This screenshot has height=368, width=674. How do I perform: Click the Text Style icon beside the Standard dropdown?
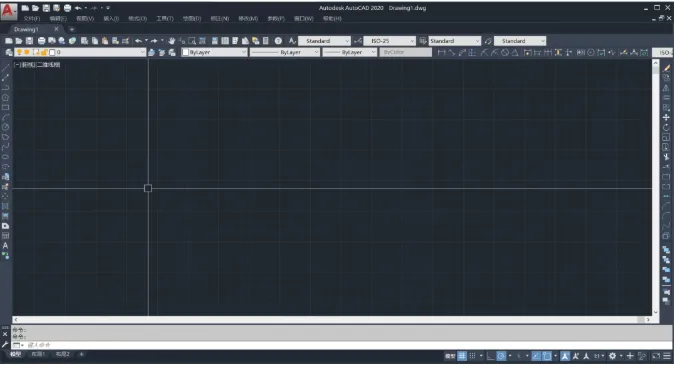[x=292, y=41]
